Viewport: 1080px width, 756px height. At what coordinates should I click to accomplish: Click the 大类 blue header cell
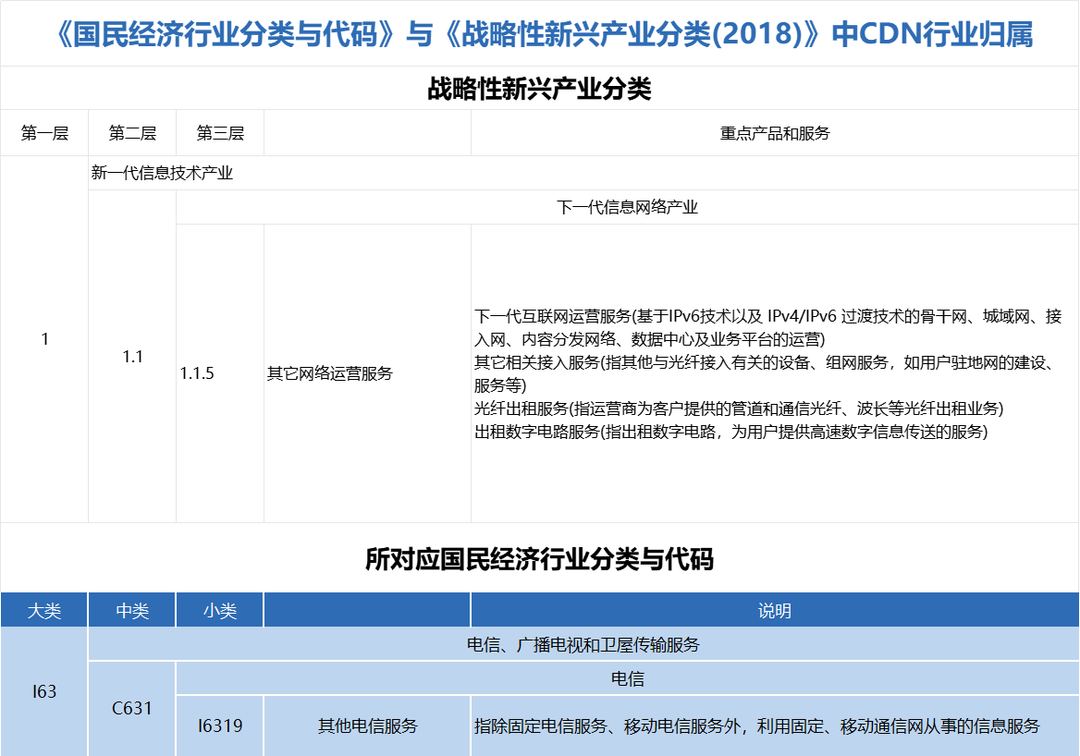tap(45, 611)
